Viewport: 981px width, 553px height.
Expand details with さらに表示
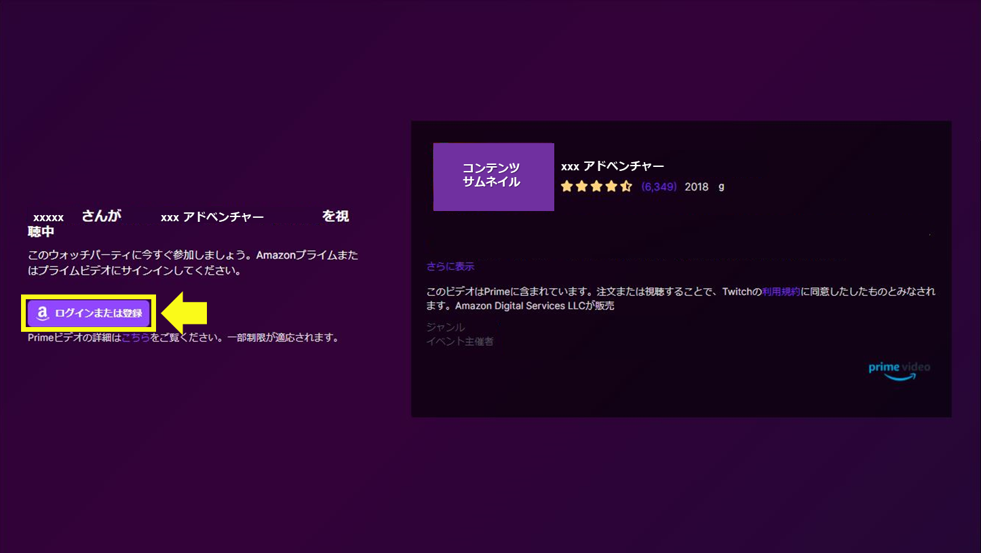[x=450, y=267]
